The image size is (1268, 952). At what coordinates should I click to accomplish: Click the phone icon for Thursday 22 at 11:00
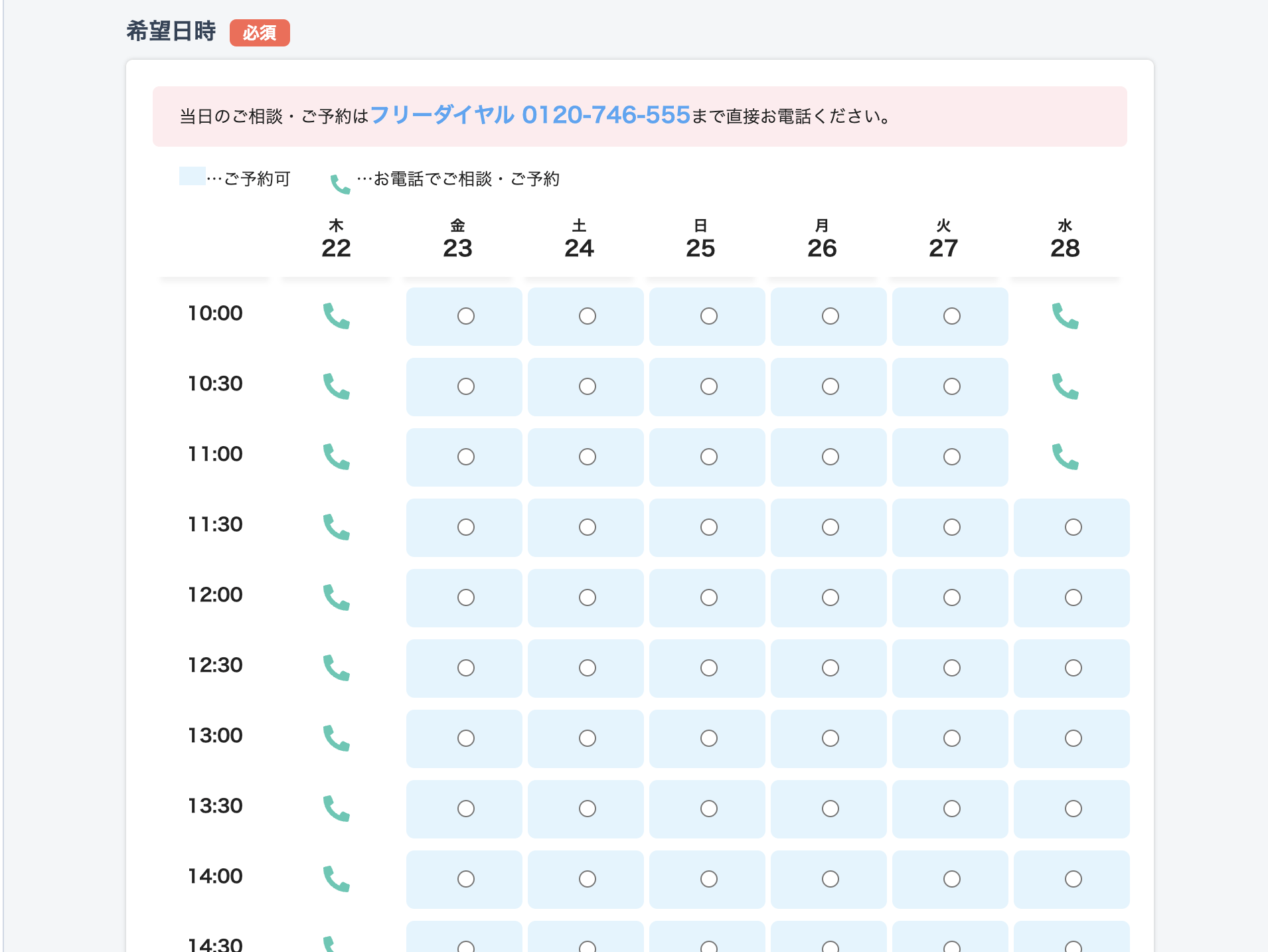coord(337,457)
